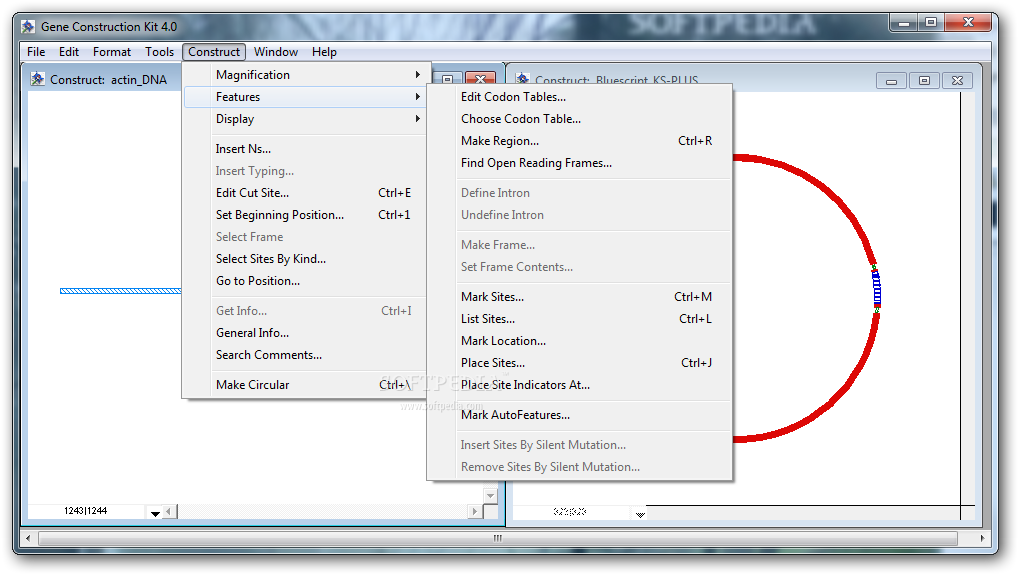The width and height of the screenshot is (1019, 575).
Task: Close the Bluescript KS-PLUS window
Action: [x=957, y=81]
